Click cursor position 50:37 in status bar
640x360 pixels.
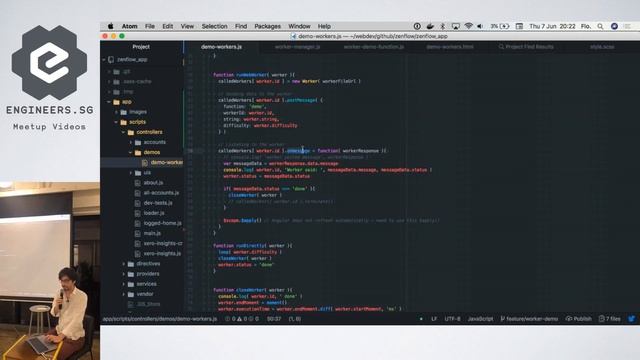coord(274,319)
